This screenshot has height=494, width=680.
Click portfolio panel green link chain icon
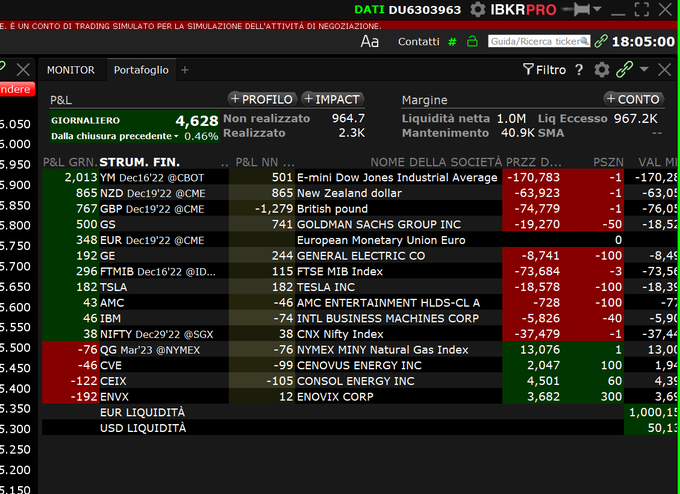(624, 69)
